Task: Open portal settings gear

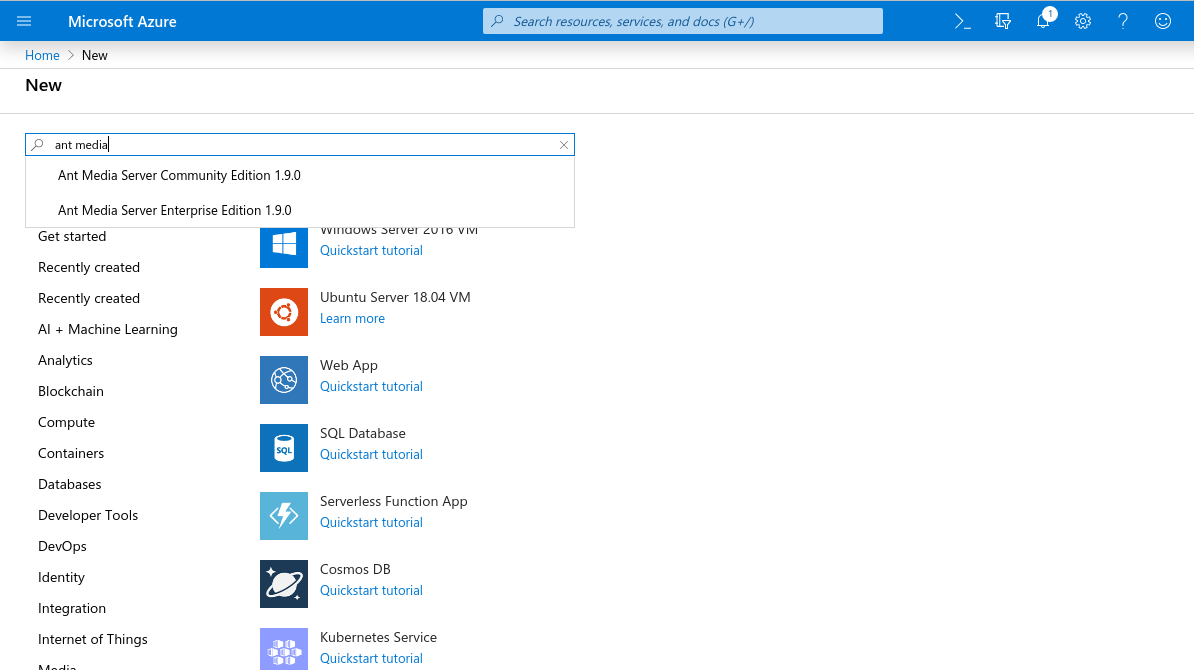Action: [x=1083, y=21]
